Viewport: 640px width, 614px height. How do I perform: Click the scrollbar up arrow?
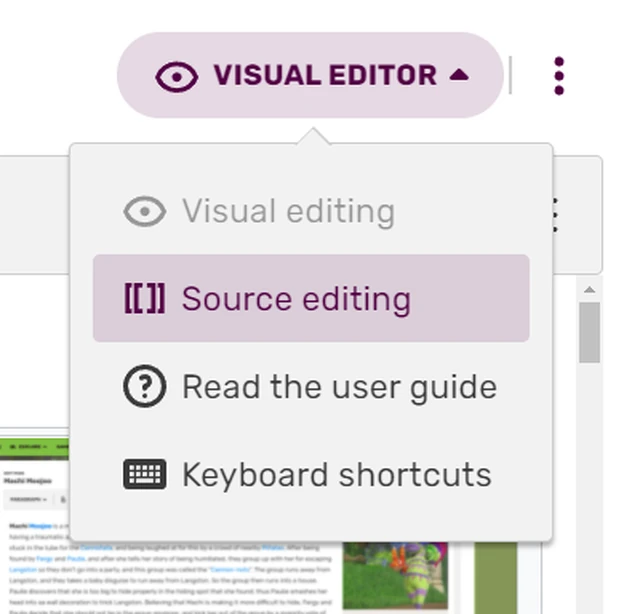(589, 291)
